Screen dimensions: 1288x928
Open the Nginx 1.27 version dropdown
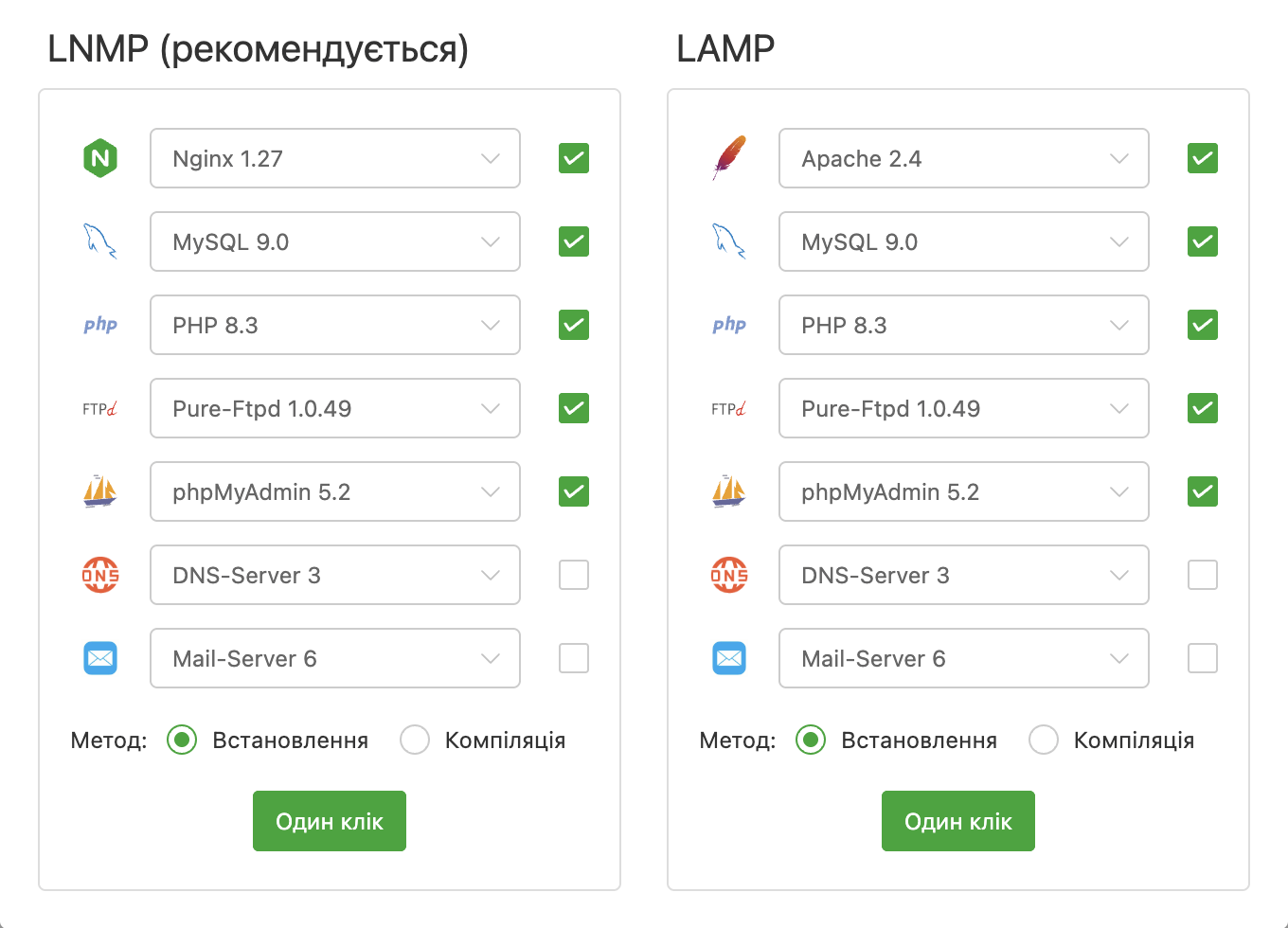click(x=335, y=158)
